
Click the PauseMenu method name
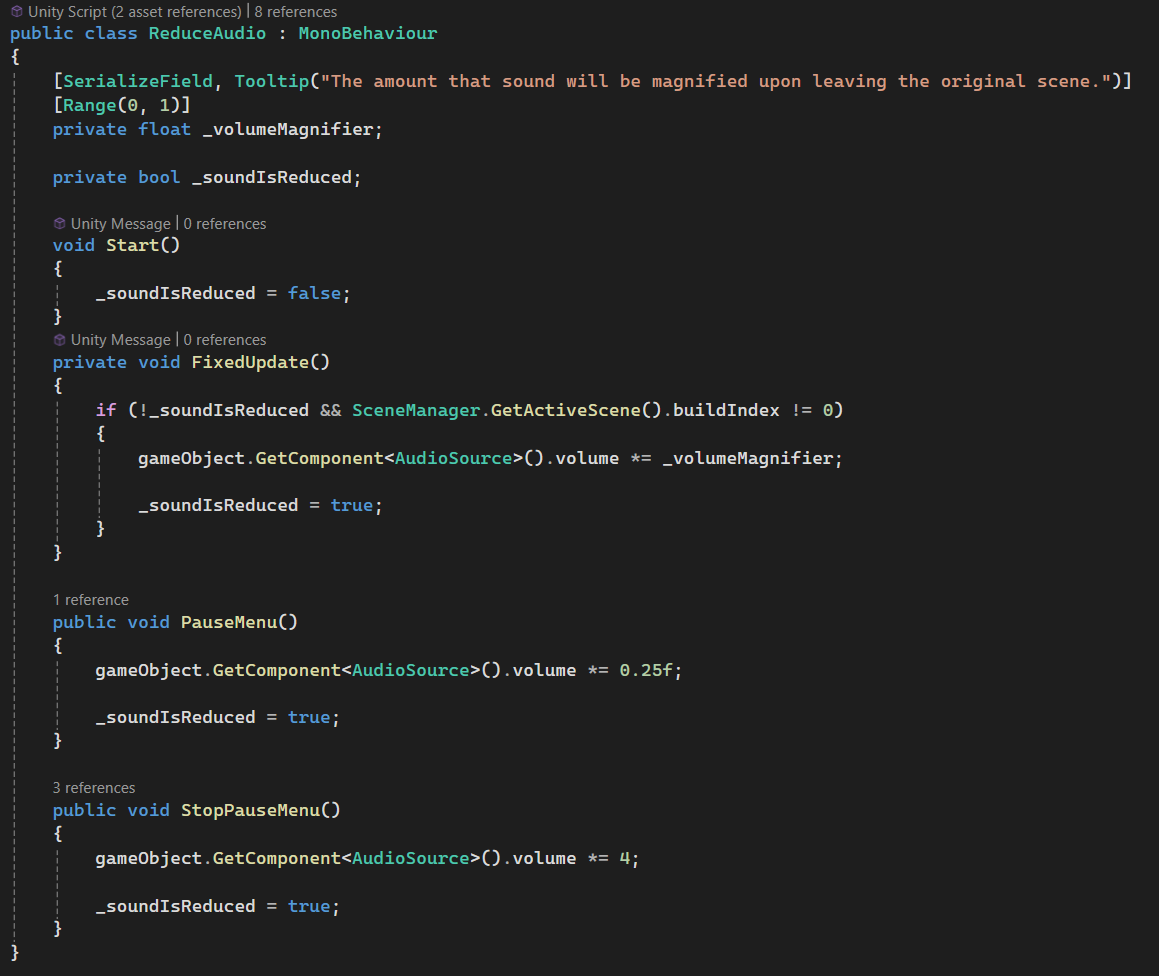tap(228, 622)
